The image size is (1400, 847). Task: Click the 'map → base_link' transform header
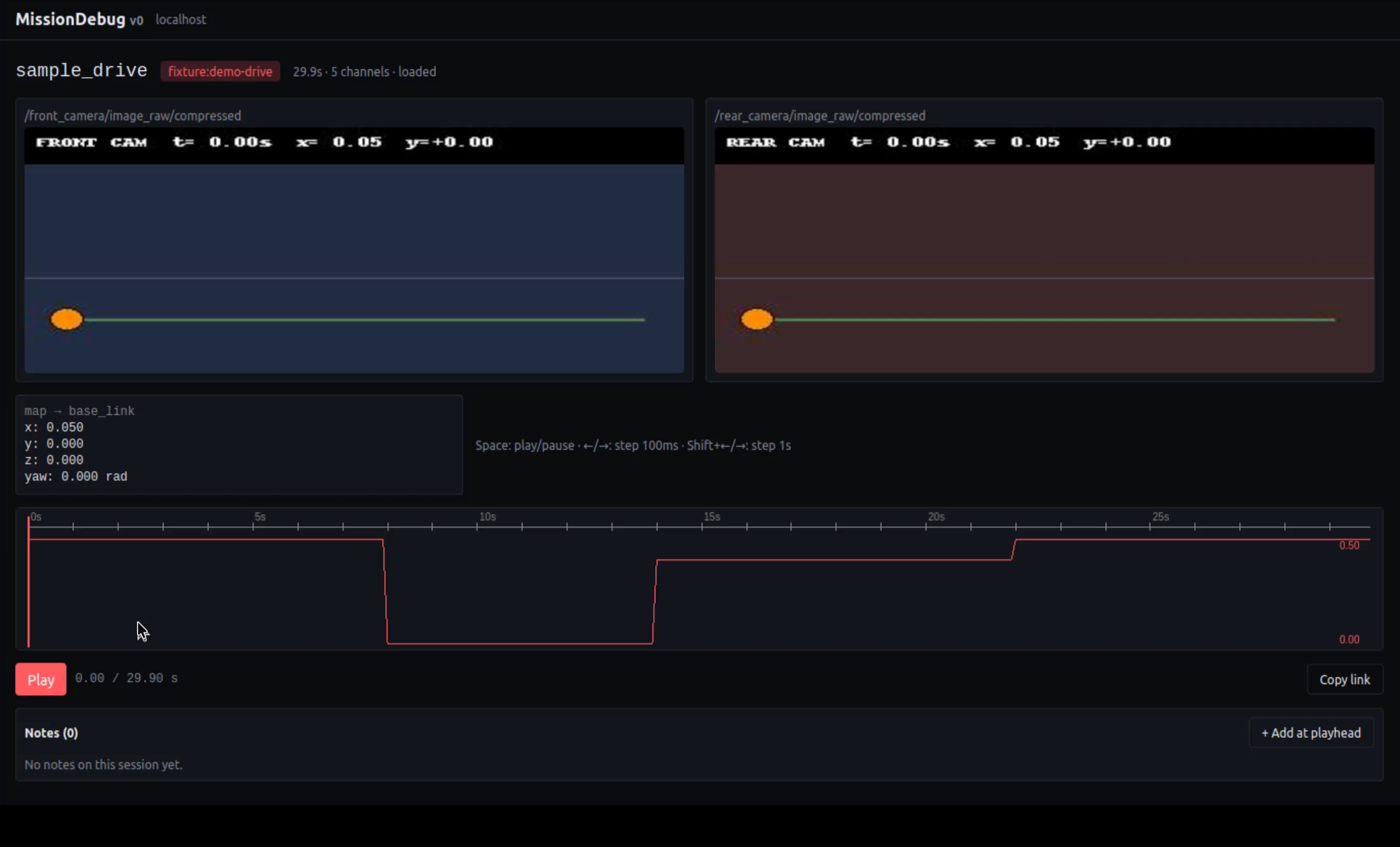coord(80,410)
